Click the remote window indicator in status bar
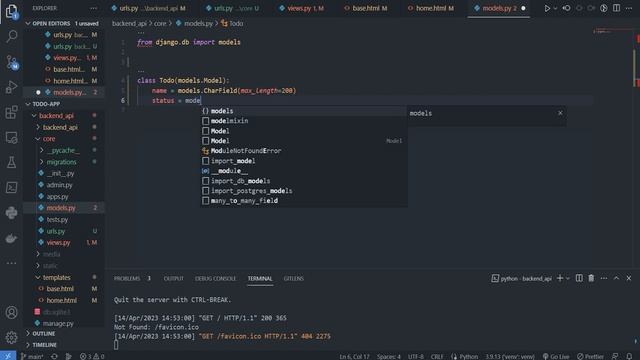 click(x=8, y=356)
